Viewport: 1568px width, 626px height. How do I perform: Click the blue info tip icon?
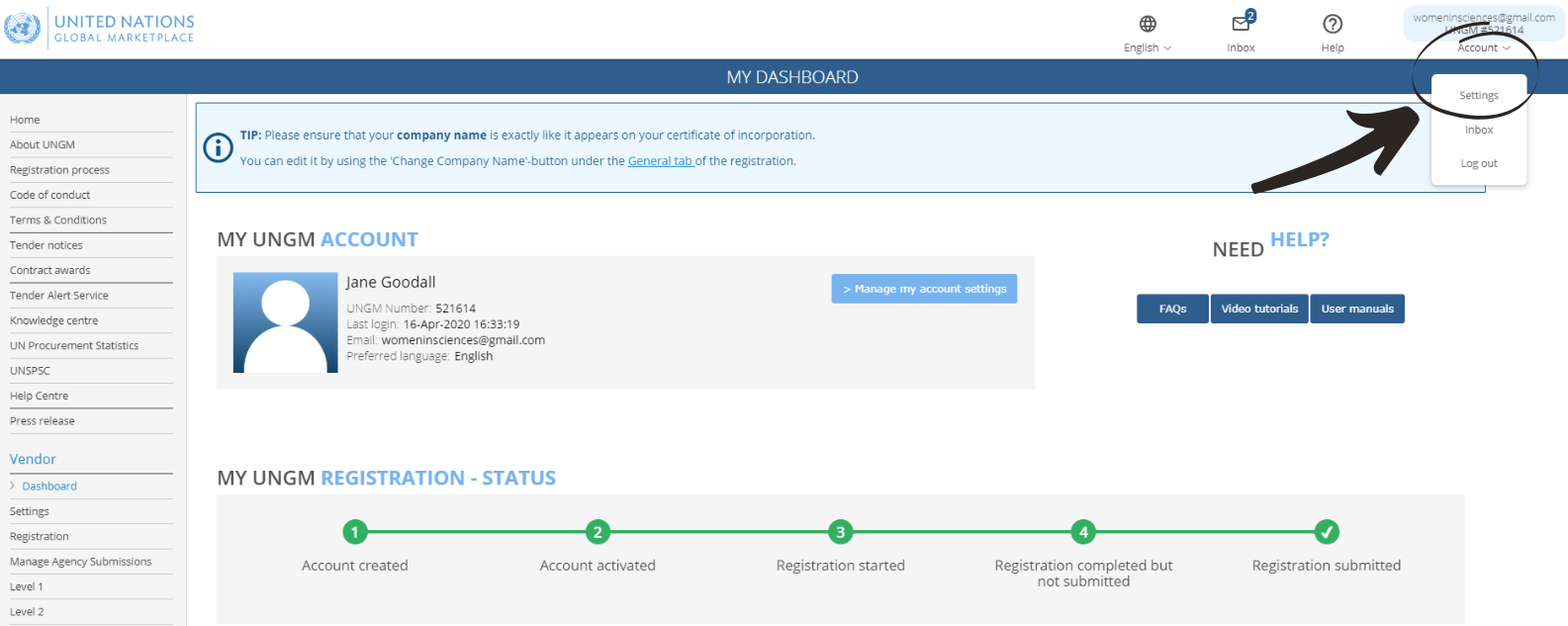218,147
